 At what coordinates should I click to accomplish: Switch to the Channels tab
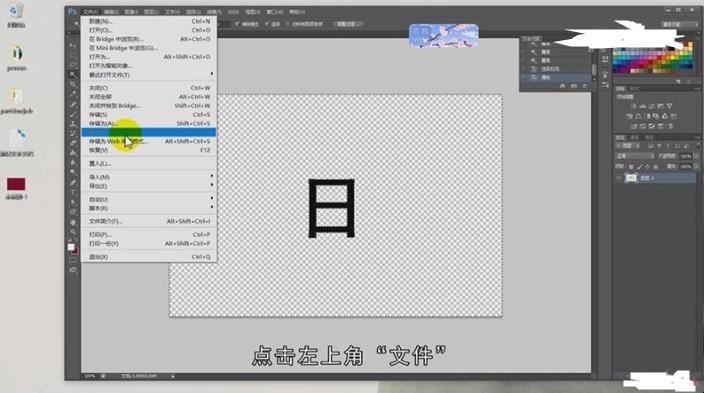coord(635,137)
